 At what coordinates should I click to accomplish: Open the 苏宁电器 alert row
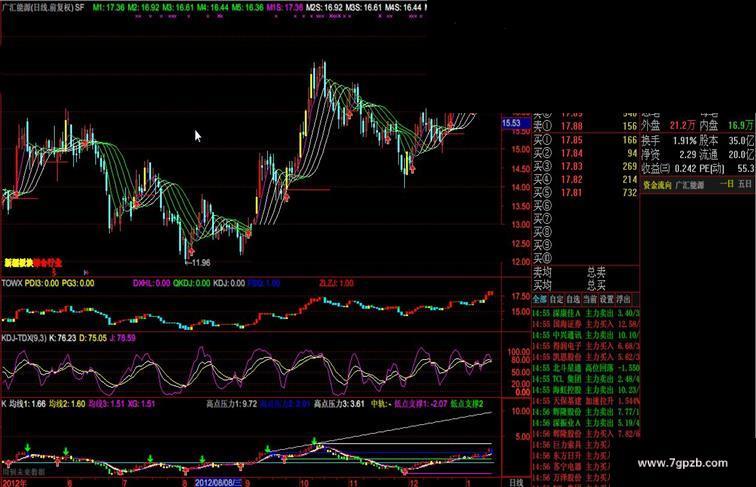[572, 467]
